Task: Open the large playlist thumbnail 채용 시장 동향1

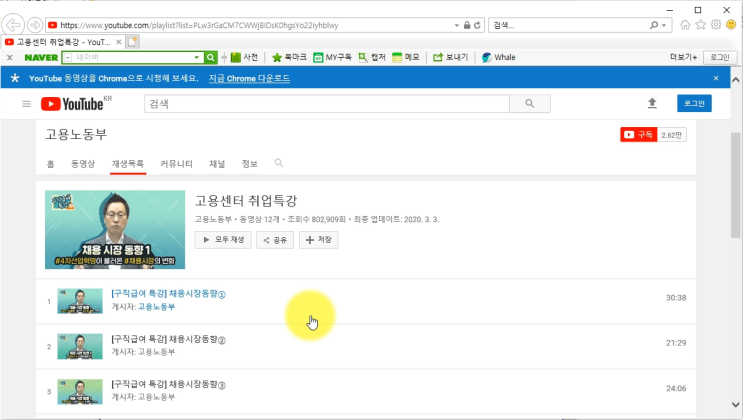Action: (x=115, y=229)
